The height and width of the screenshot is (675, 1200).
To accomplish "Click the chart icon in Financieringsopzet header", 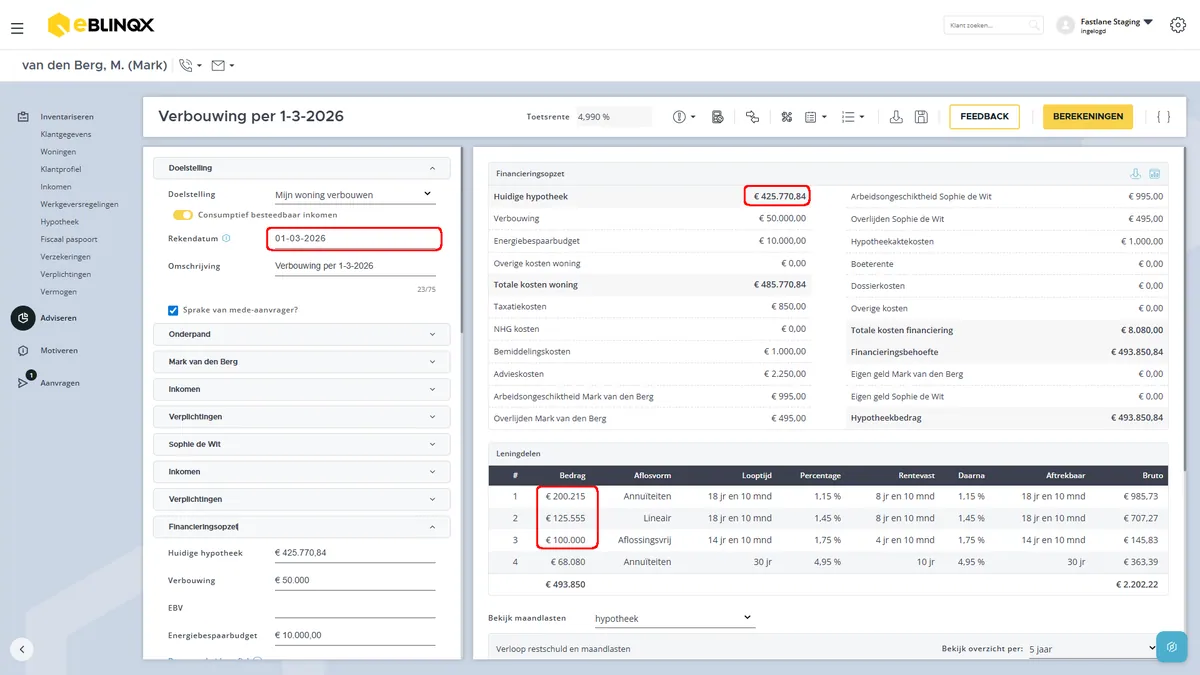I will pos(1154,174).
